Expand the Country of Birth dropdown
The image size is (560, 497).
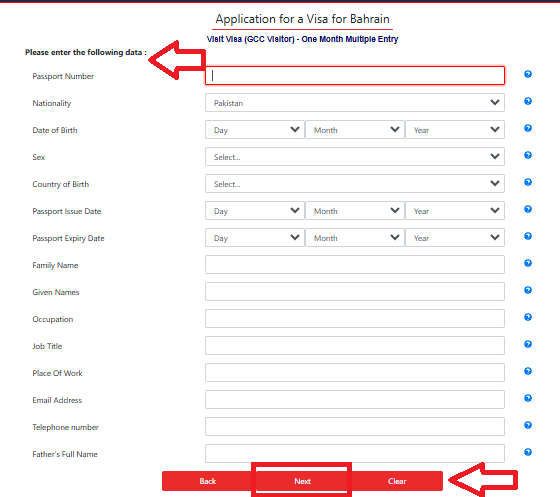[355, 184]
